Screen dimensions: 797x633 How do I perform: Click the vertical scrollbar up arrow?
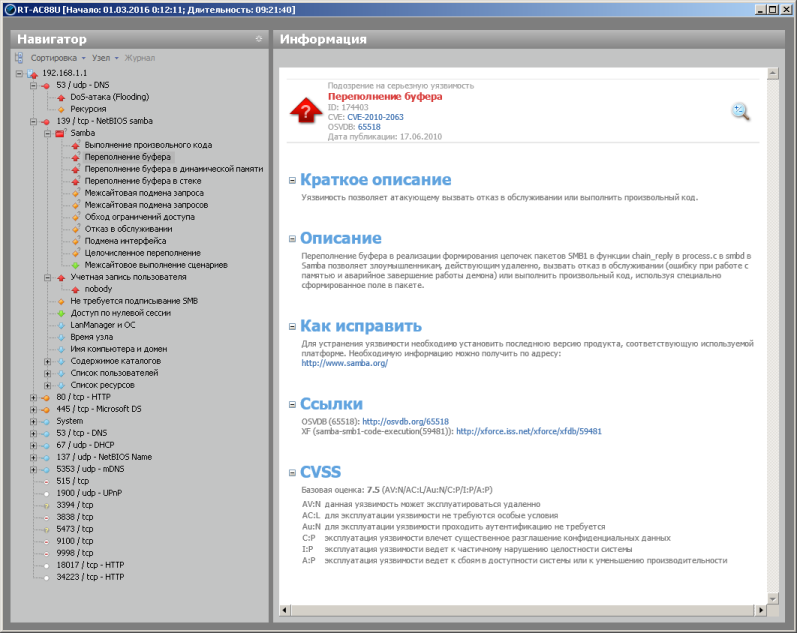773,74
